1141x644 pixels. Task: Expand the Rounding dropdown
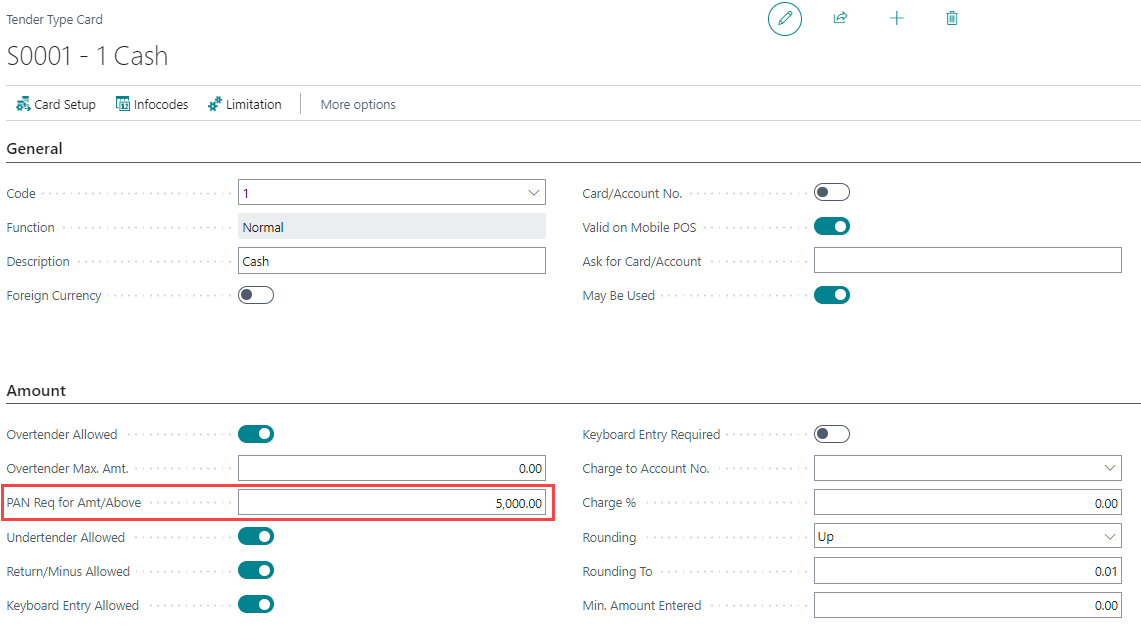click(1109, 537)
